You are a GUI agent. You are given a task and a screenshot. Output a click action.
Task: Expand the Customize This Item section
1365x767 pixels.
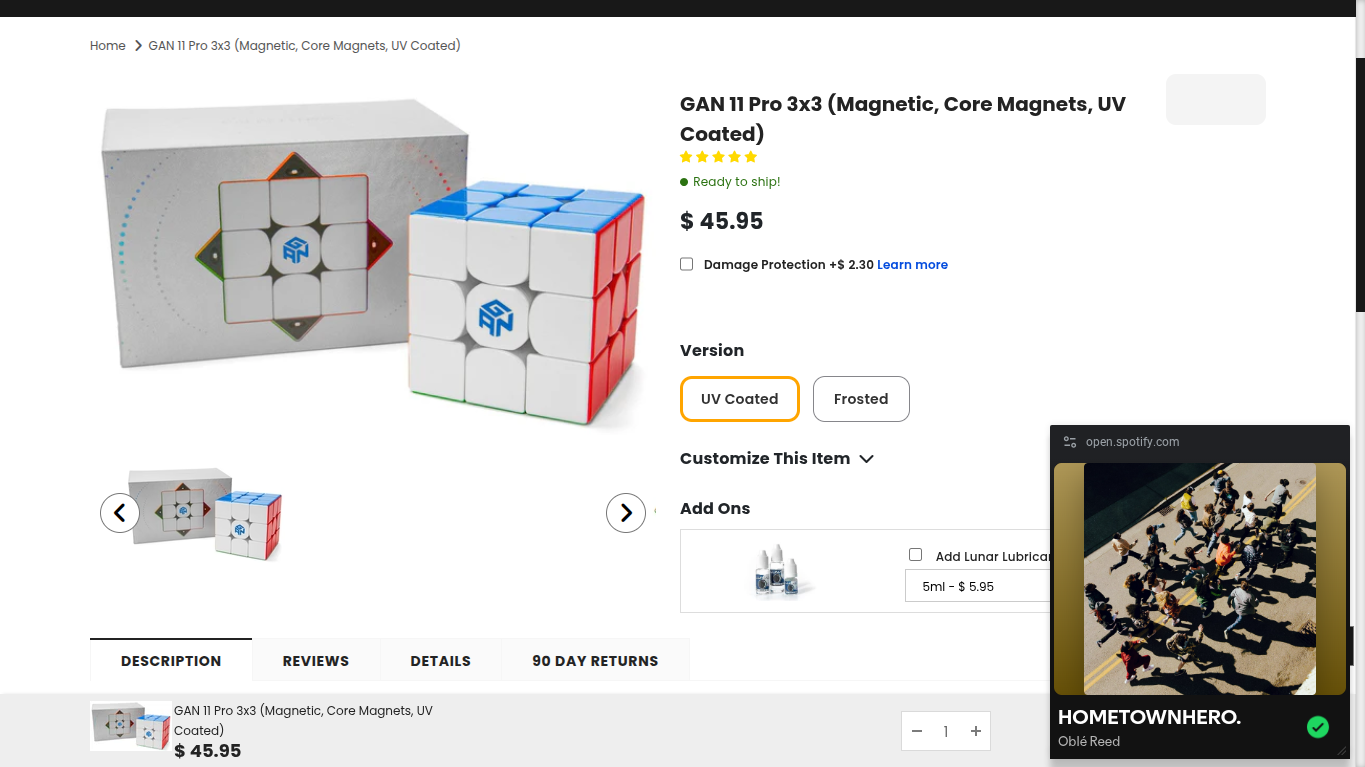(777, 458)
